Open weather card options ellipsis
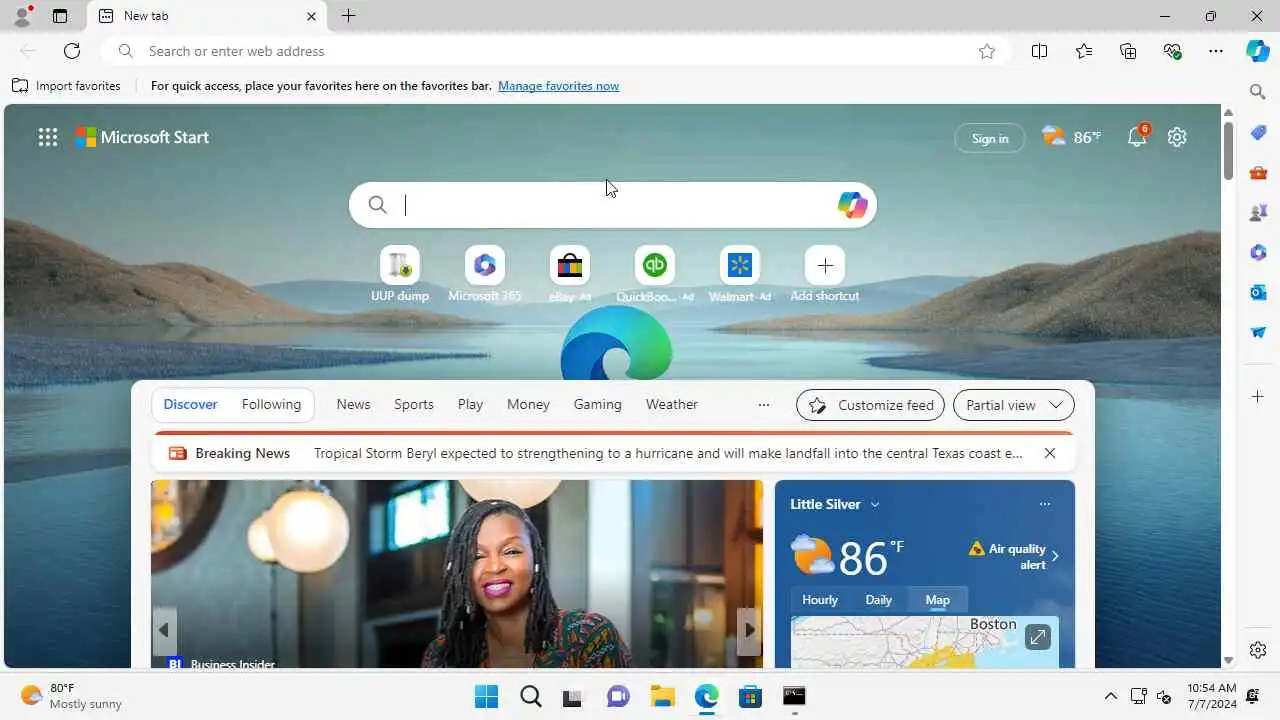This screenshot has width=1280, height=720. click(1045, 504)
